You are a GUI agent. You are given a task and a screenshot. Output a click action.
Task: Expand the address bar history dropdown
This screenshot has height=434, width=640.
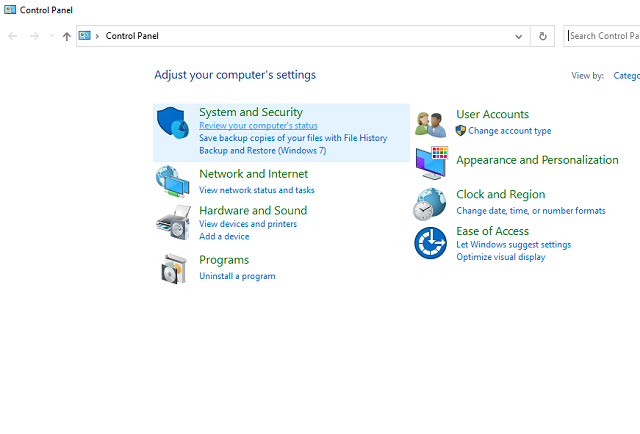pos(518,36)
